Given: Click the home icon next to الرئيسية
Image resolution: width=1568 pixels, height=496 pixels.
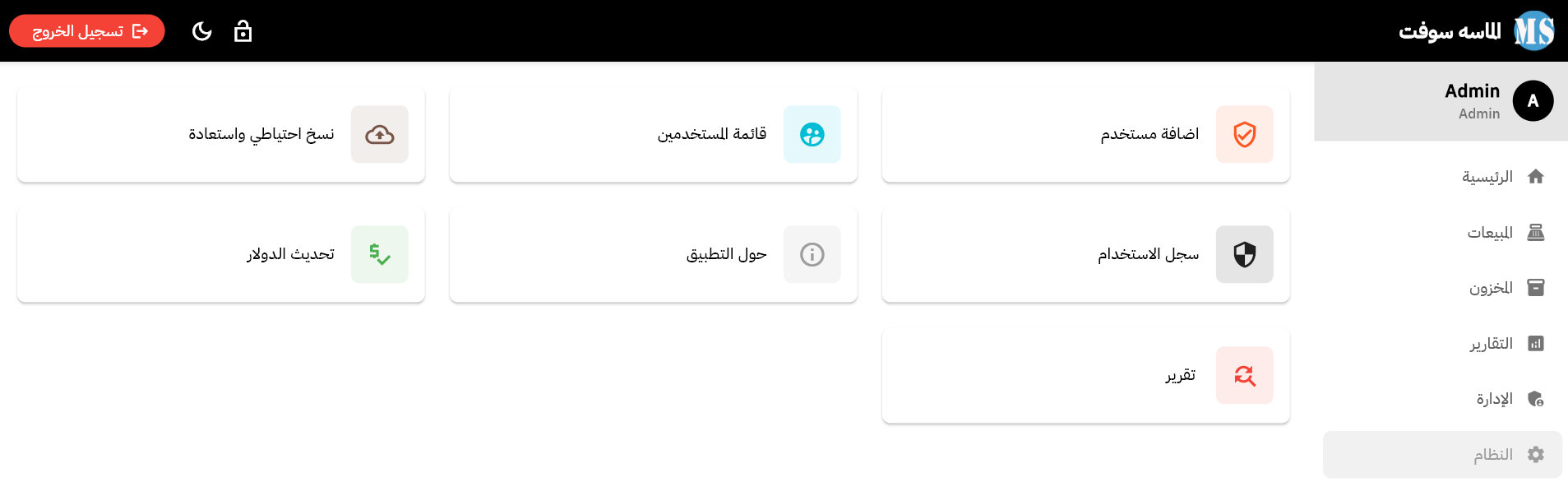Looking at the screenshot, I should click(1537, 176).
